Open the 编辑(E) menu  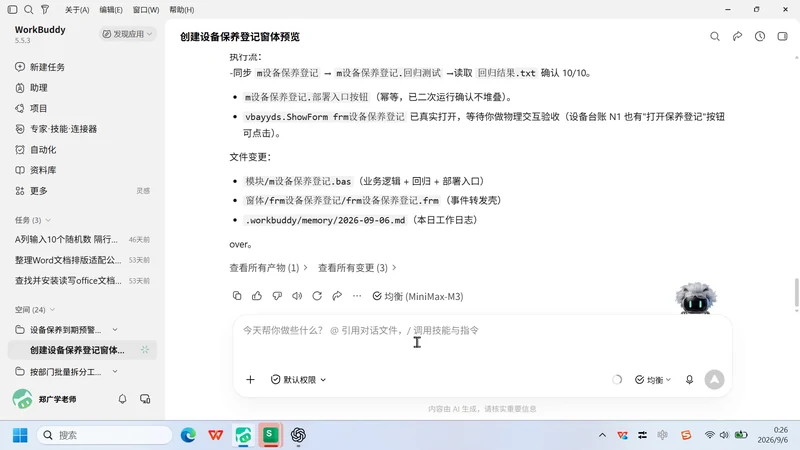coord(111,10)
